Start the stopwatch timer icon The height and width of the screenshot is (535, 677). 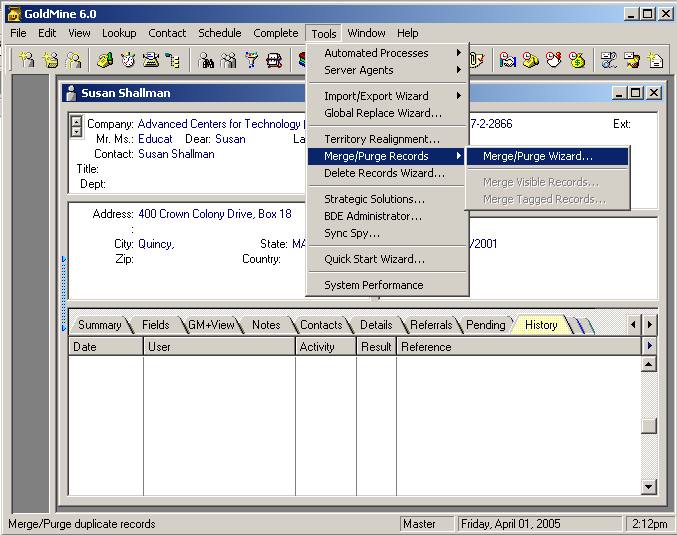pyautogui.click(x=128, y=60)
